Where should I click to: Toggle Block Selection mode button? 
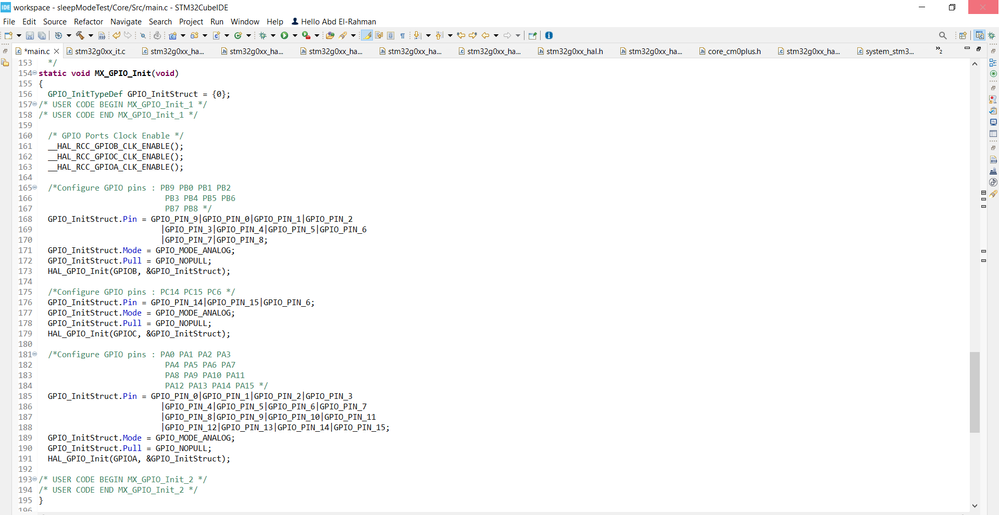coord(391,35)
